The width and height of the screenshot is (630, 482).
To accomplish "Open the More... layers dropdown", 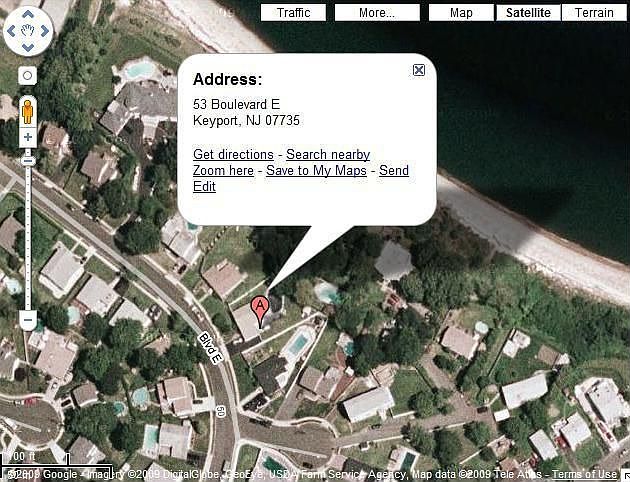I will point(377,13).
